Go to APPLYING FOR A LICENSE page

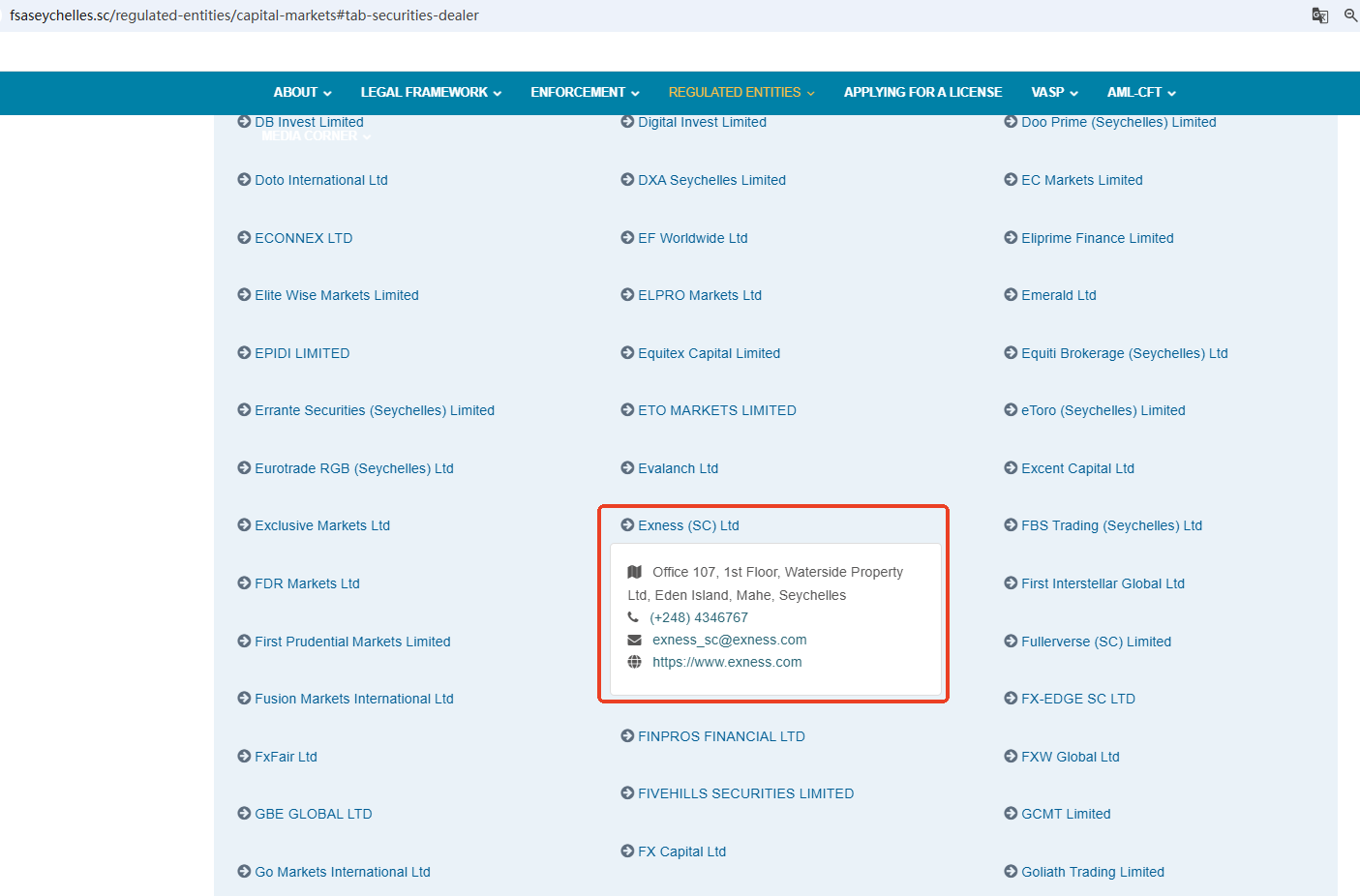point(922,92)
